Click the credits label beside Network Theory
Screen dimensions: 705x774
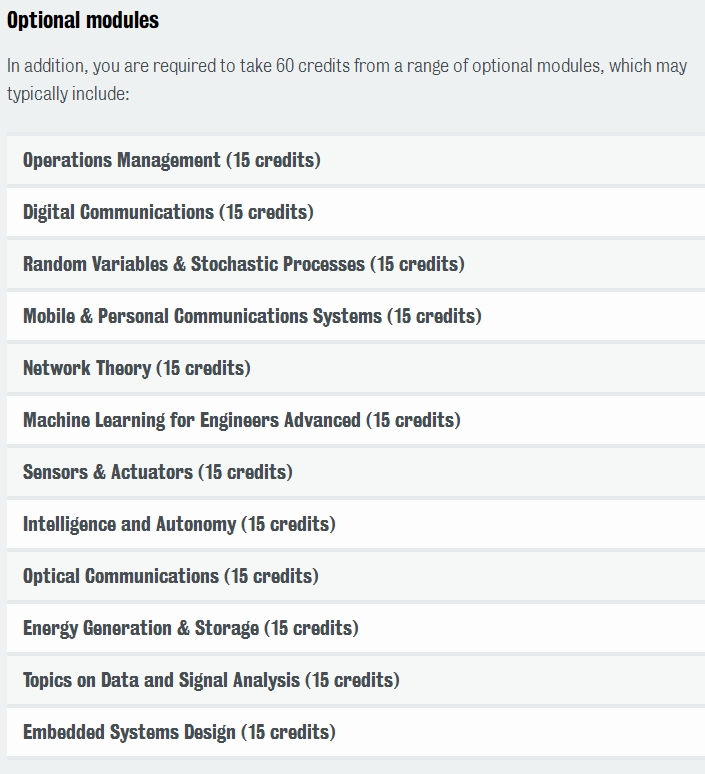tap(203, 368)
